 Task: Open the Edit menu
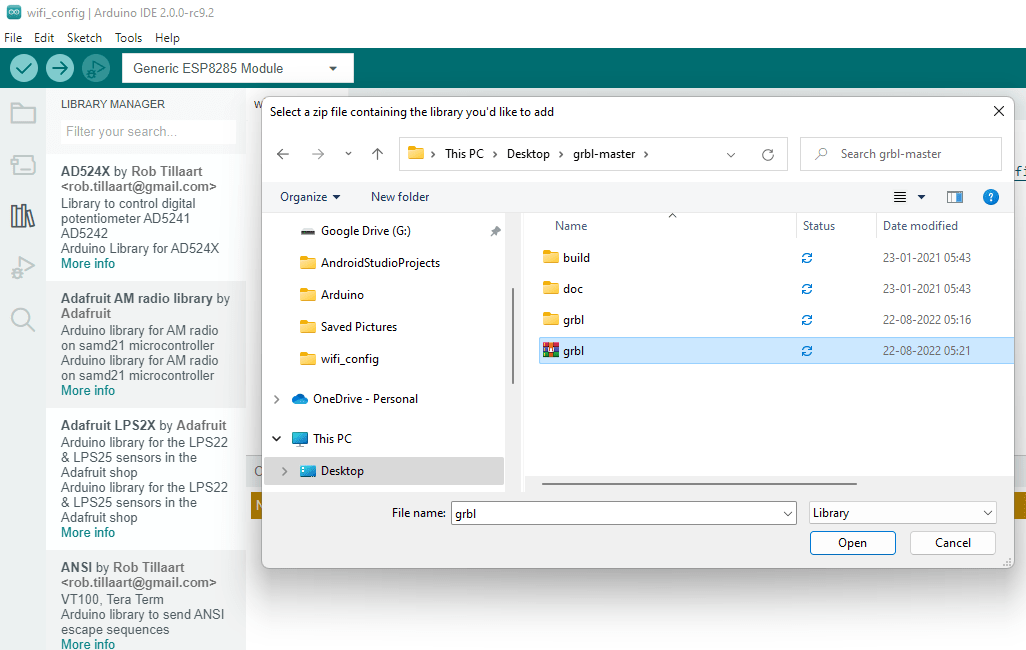pos(44,38)
